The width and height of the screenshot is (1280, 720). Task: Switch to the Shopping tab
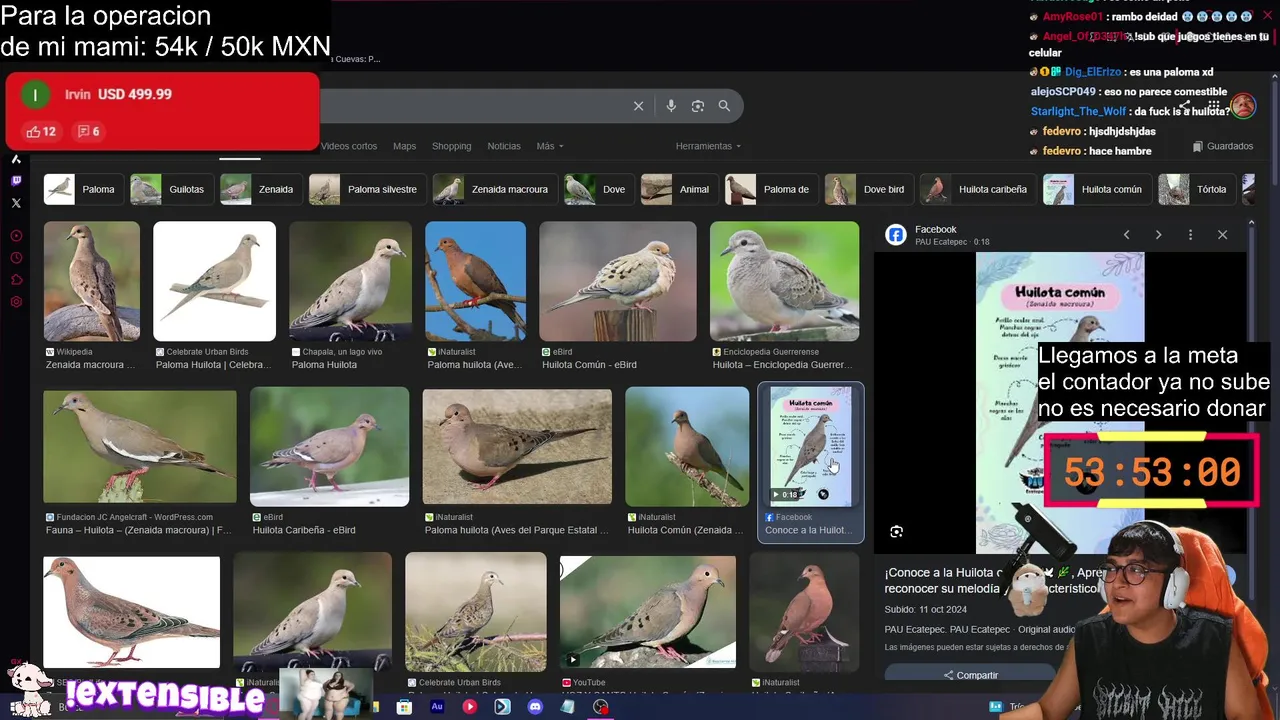coord(451,146)
